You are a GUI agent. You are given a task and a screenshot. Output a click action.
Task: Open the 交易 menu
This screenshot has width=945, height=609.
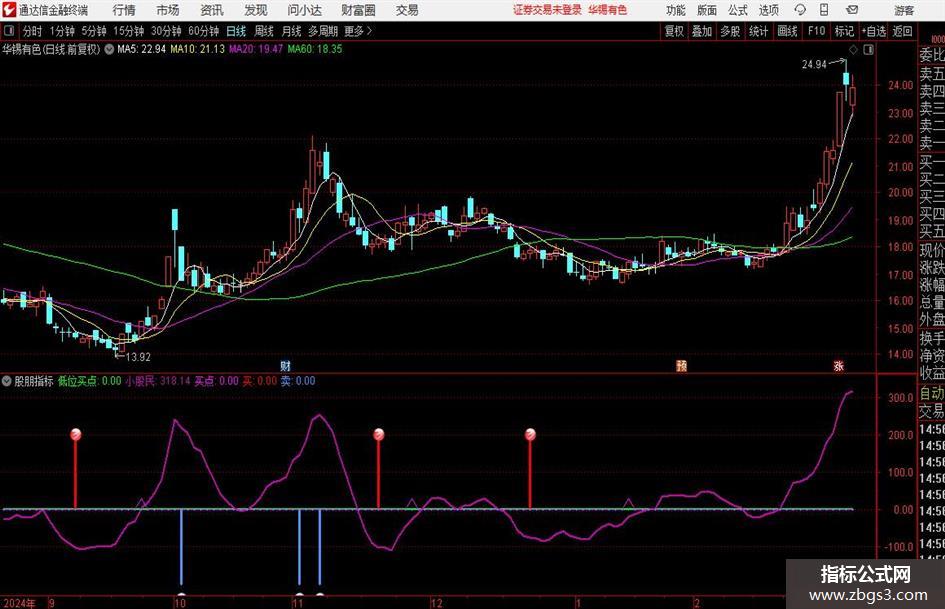(407, 10)
